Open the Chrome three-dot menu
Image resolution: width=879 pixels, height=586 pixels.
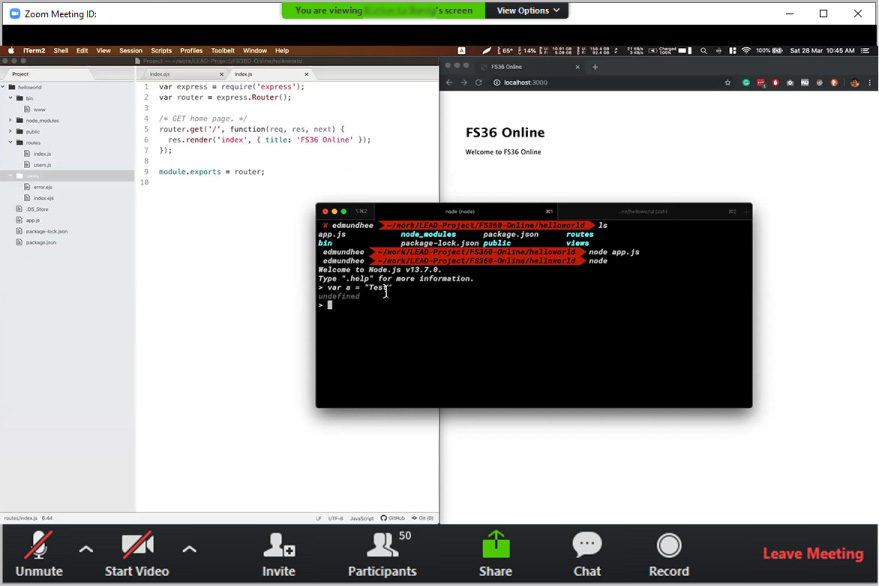869,82
